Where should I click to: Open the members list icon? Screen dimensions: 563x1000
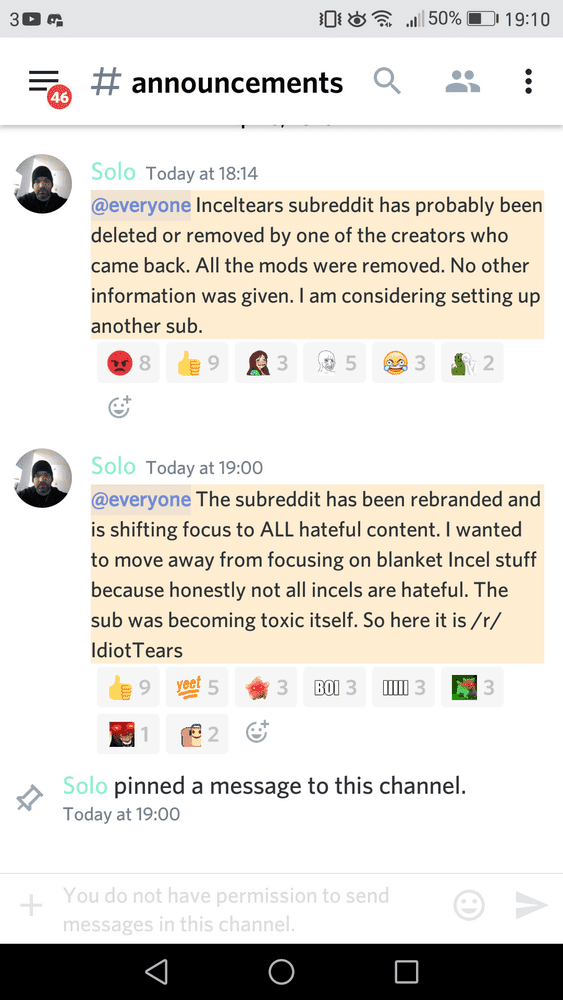click(x=462, y=82)
